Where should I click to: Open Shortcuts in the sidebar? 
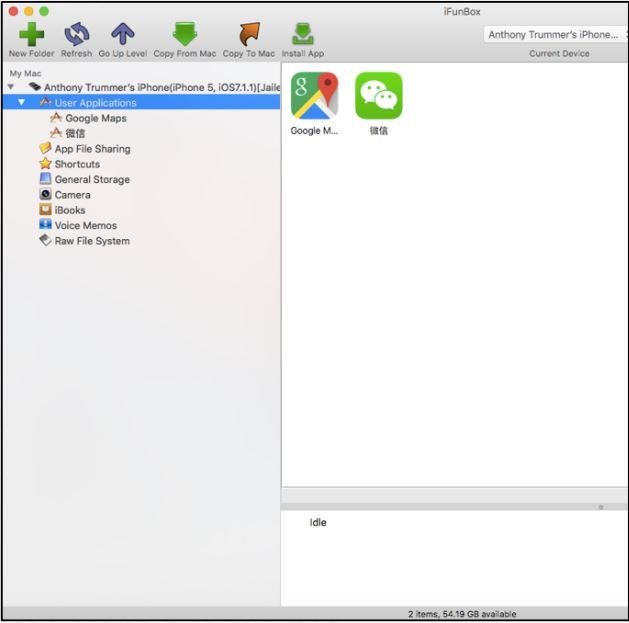pos(77,164)
